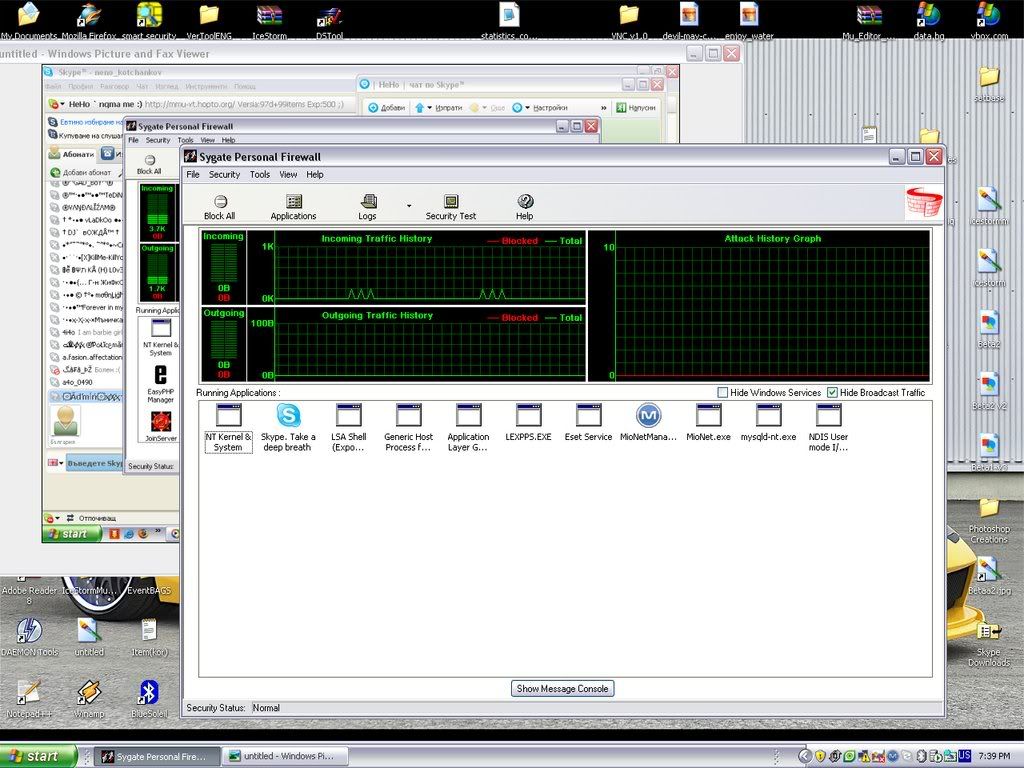Select the Mu_Editor archive on desktop
Viewport: 1024px width, 768px height.
point(867,20)
